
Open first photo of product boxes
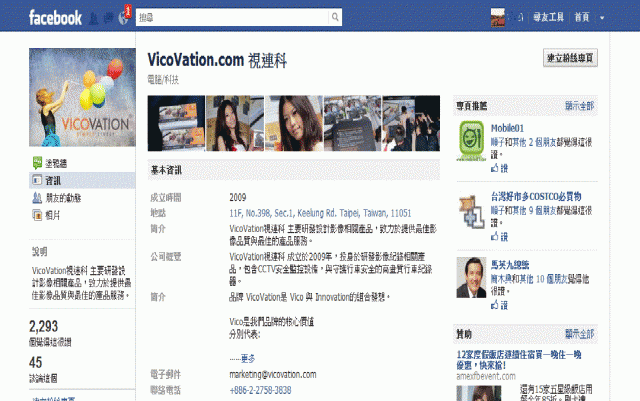(x=176, y=123)
